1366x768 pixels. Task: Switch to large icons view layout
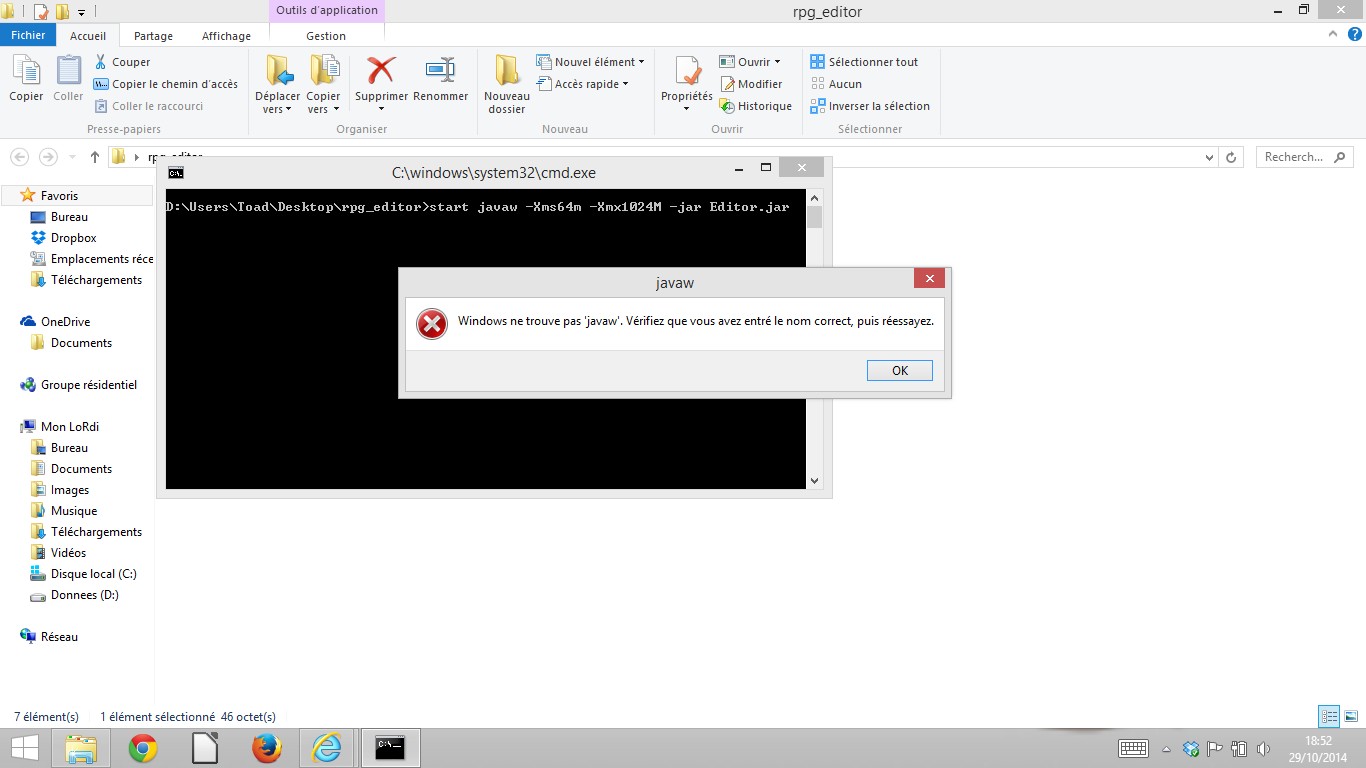[1350, 716]
